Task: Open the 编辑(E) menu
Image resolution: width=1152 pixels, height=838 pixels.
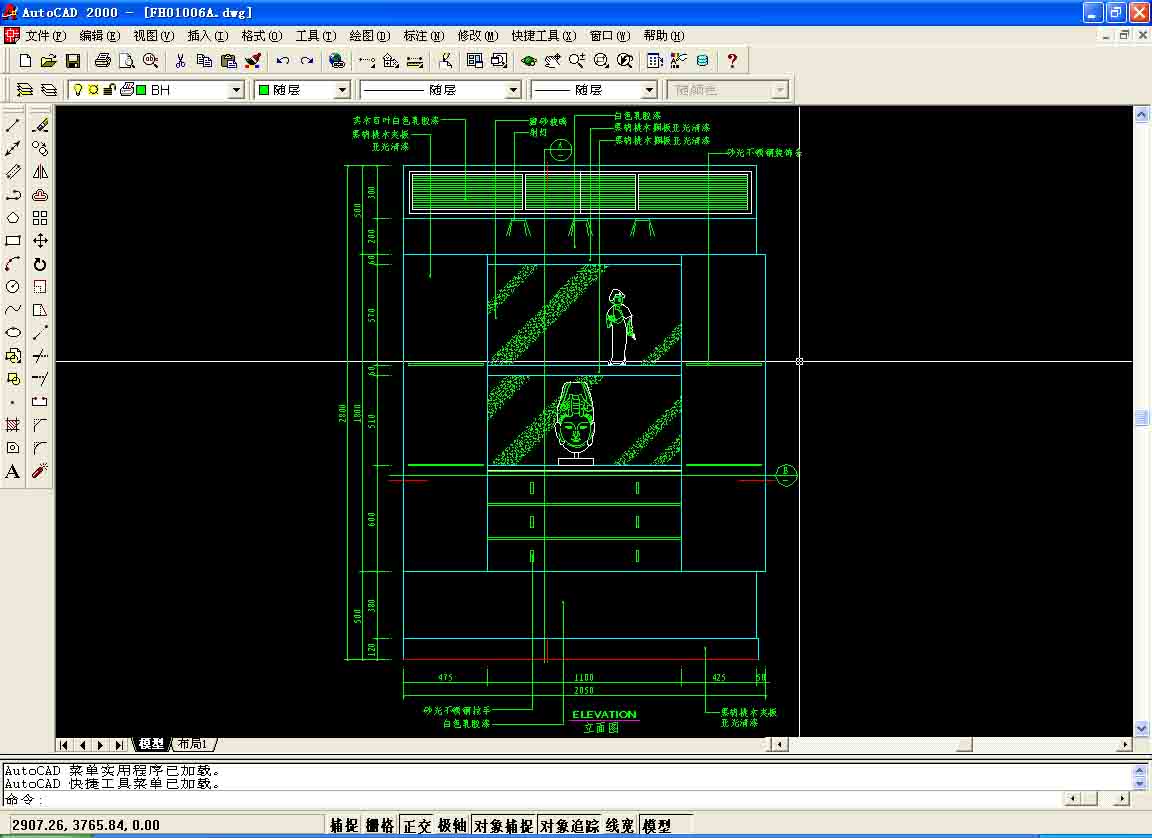Action: point(99,35)
